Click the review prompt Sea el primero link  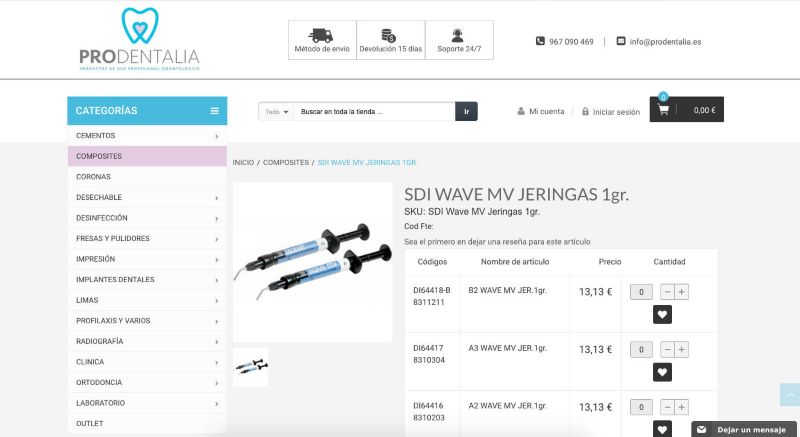tap(497, 242)
